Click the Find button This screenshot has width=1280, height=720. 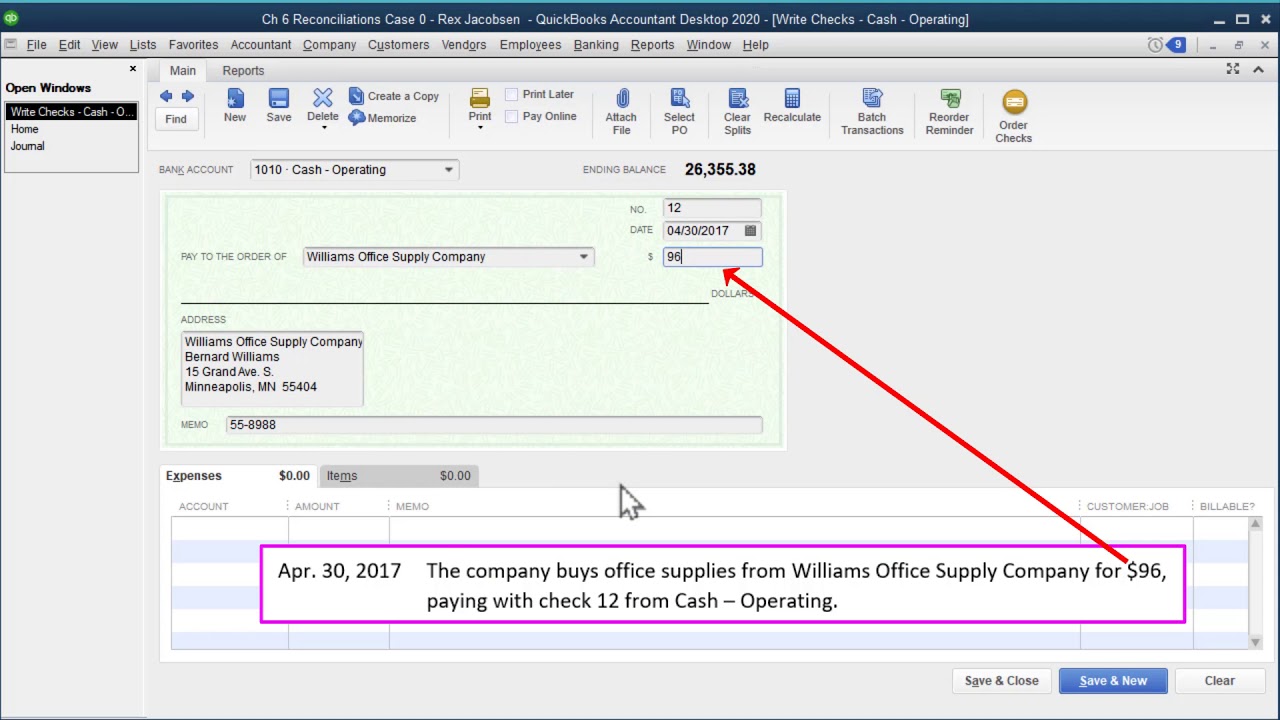pos(176,119)
